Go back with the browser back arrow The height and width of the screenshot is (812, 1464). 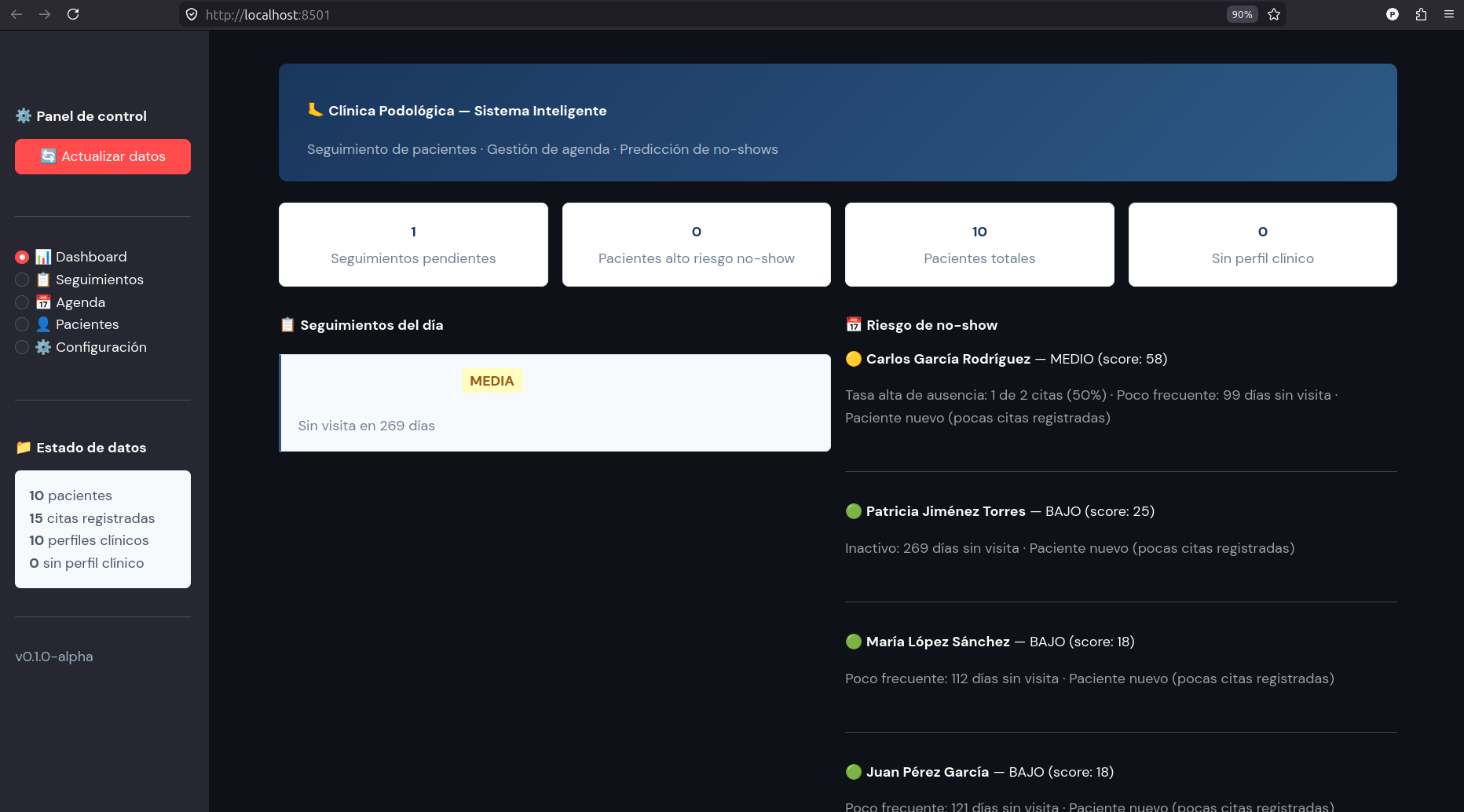coord(16,14)
